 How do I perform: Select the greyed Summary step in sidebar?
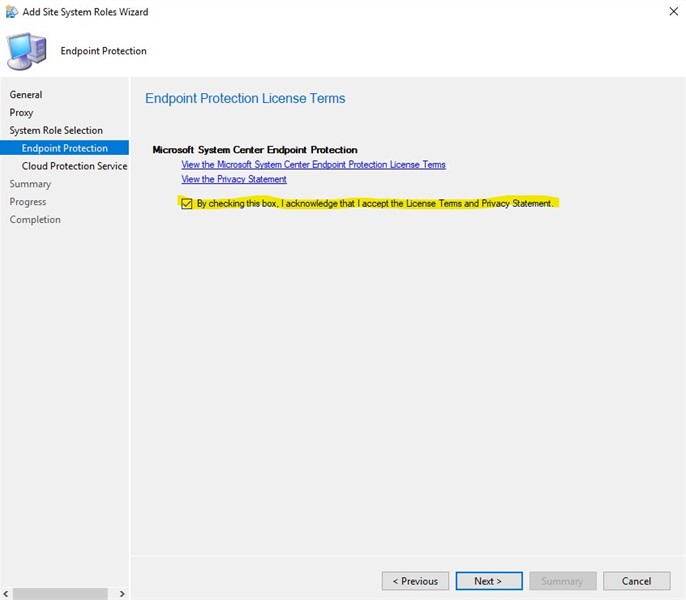tap(30, 184)
